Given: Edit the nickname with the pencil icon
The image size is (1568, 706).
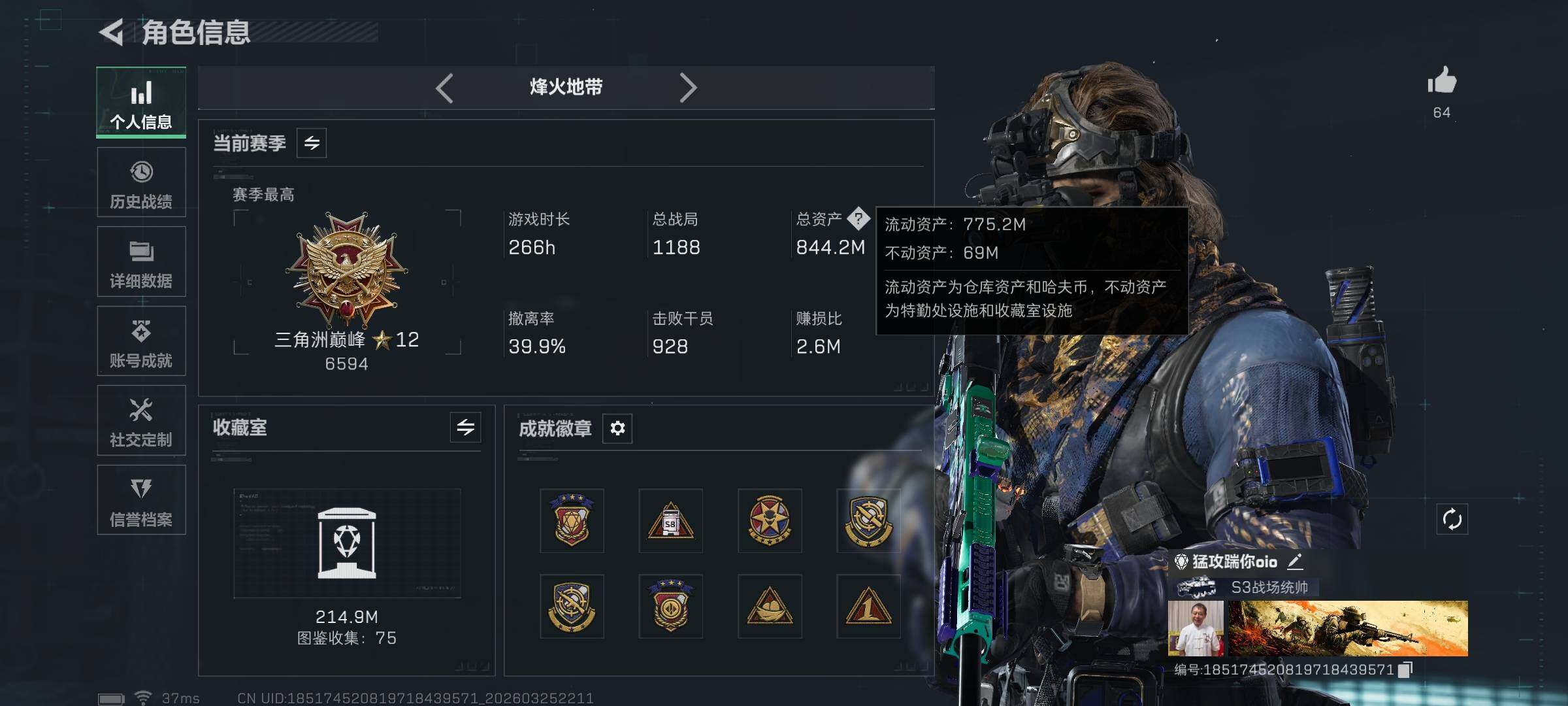Looking at the screenshot, I should coord(1295,561).
